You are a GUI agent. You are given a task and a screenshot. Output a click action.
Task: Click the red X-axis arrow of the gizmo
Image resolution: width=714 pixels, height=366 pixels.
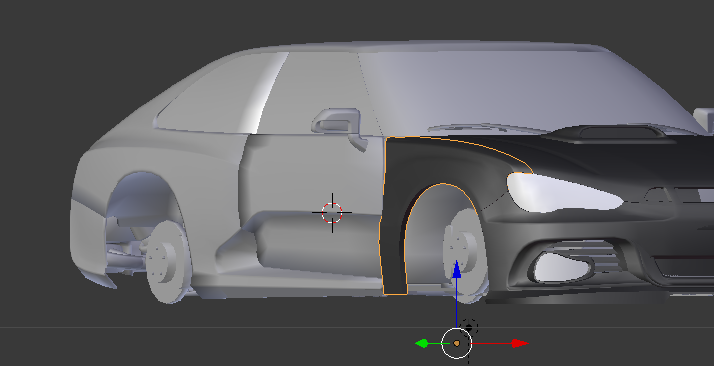pyautogui.click(x=519, y=343)
